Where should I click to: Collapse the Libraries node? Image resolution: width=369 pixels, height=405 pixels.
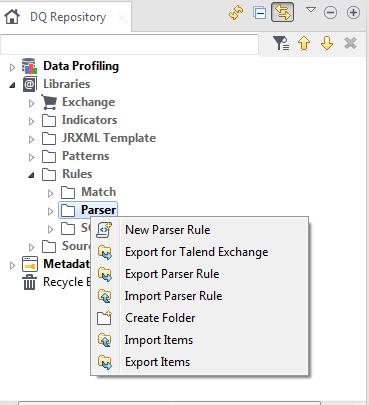pyautogui.click(x=12, y=85)
